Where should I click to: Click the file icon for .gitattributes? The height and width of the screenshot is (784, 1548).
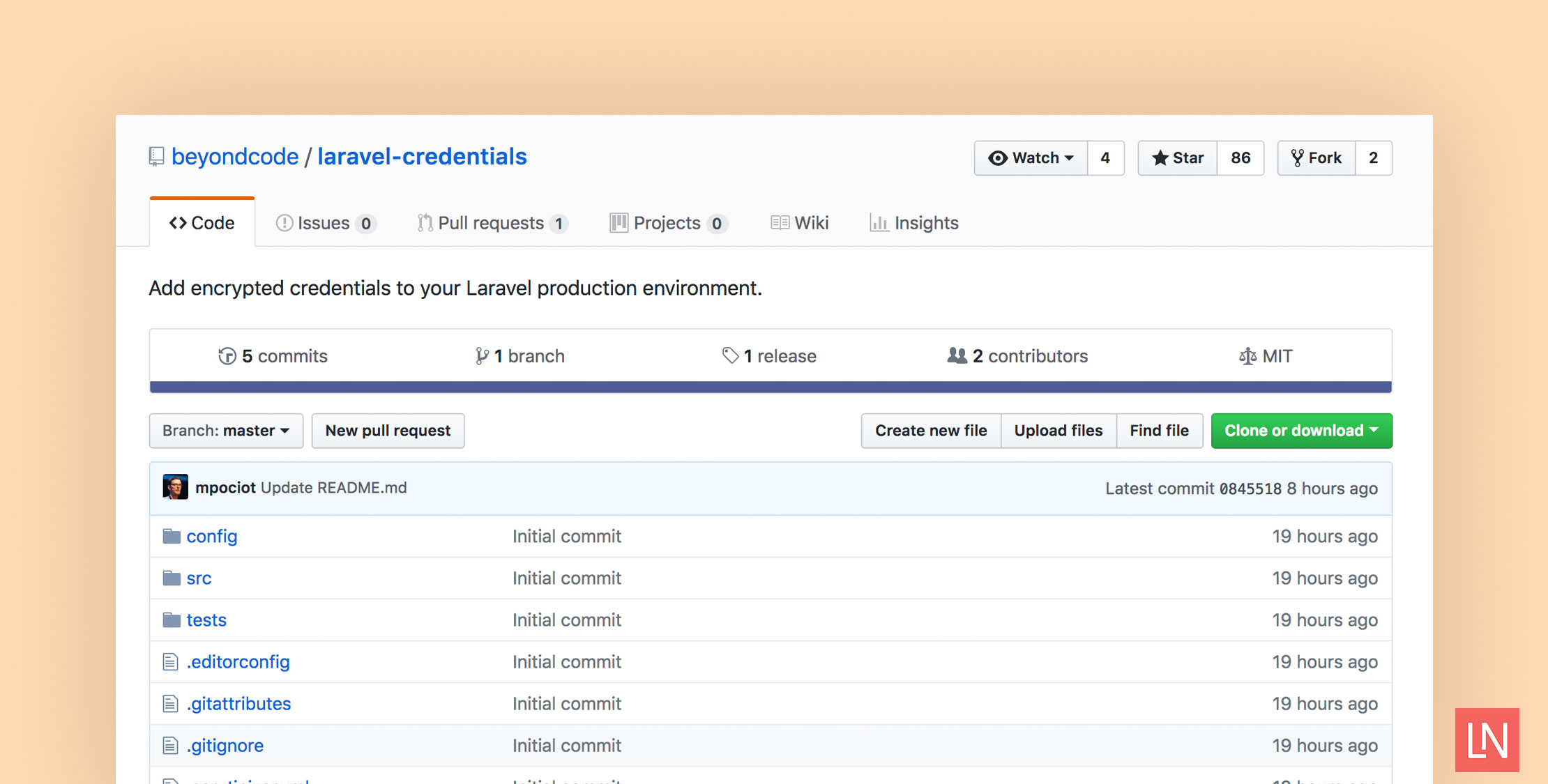[170, 703]
